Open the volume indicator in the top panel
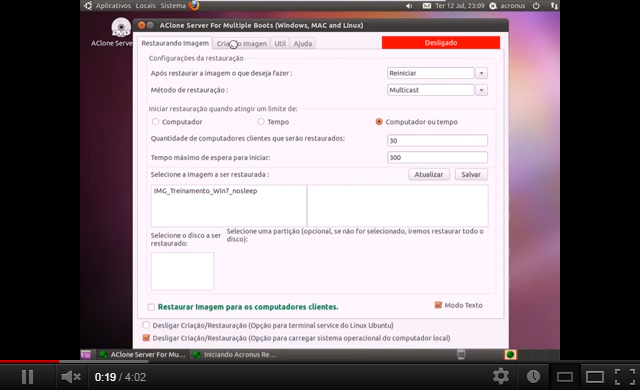The width and height of the screenshot is (640, 390). point(409,6)
